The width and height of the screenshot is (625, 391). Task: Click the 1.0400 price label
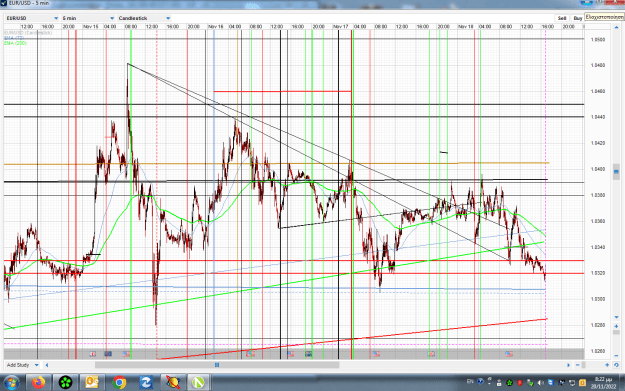click(x=598, y=169)
